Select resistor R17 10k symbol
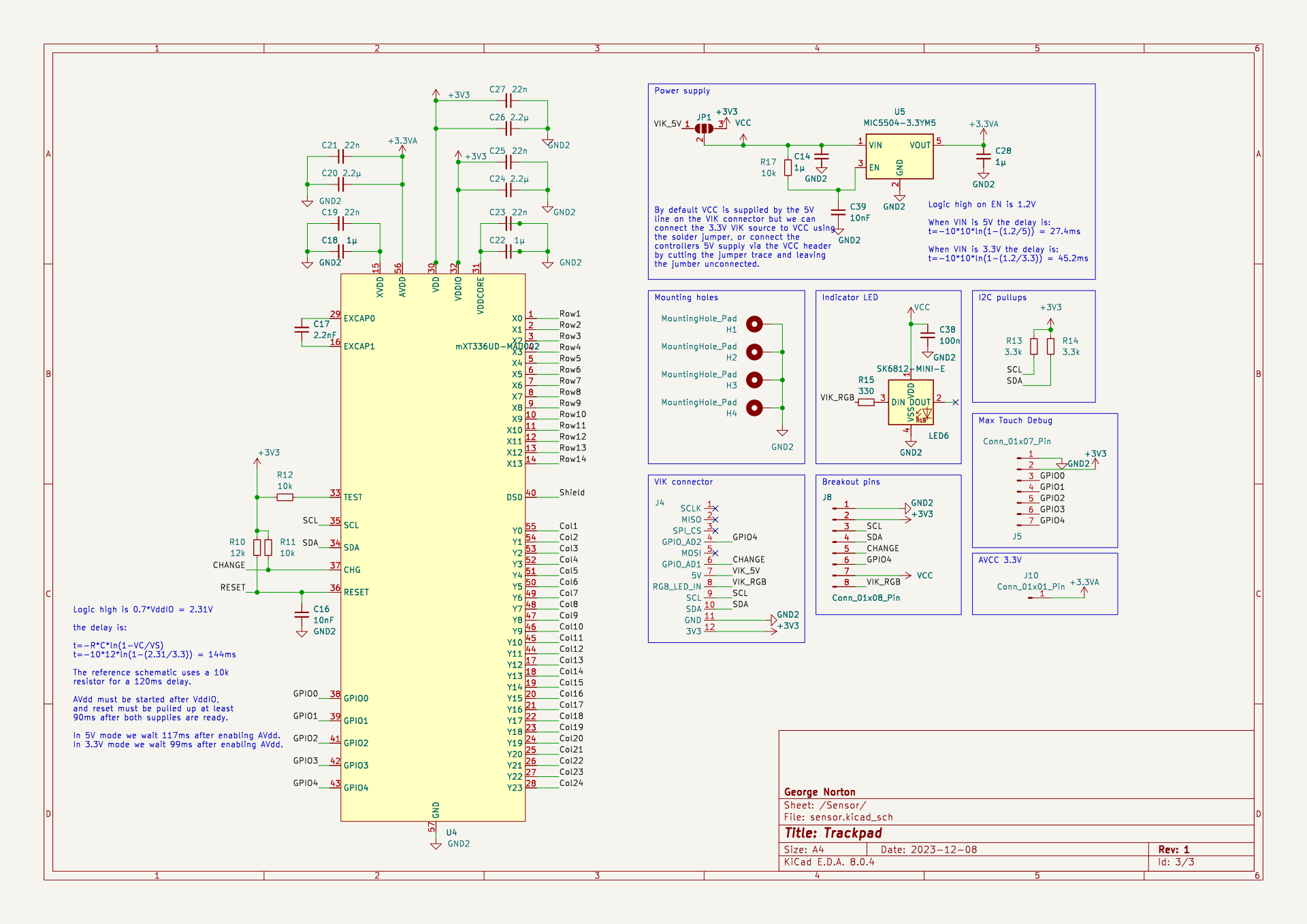Screen dimensions: 1307x924 pos(788,167)
